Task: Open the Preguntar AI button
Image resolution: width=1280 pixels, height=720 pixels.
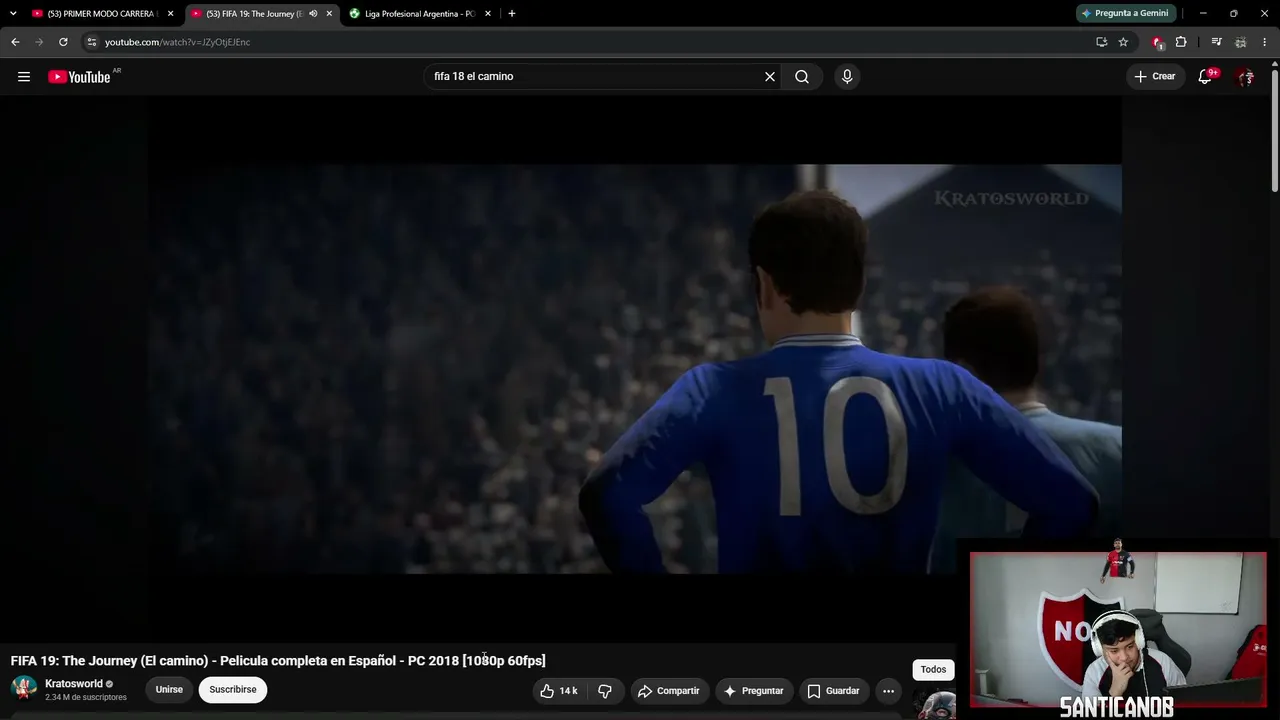Action: click(x=754, y=691)
